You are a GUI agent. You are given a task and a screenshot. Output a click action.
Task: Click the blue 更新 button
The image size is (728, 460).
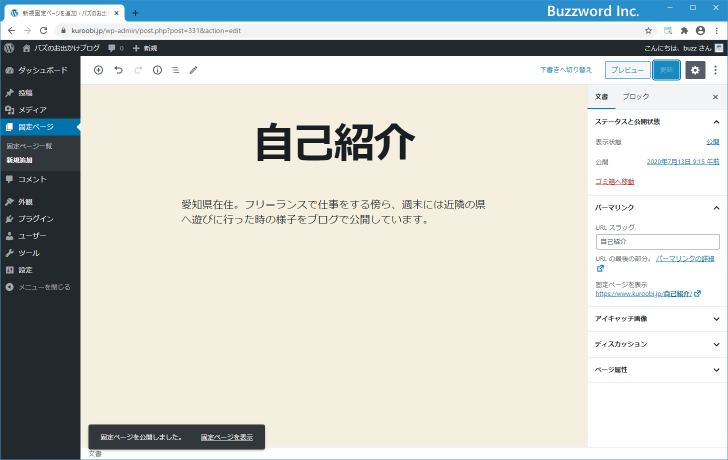pyautogui.click(x=666, y=70)
